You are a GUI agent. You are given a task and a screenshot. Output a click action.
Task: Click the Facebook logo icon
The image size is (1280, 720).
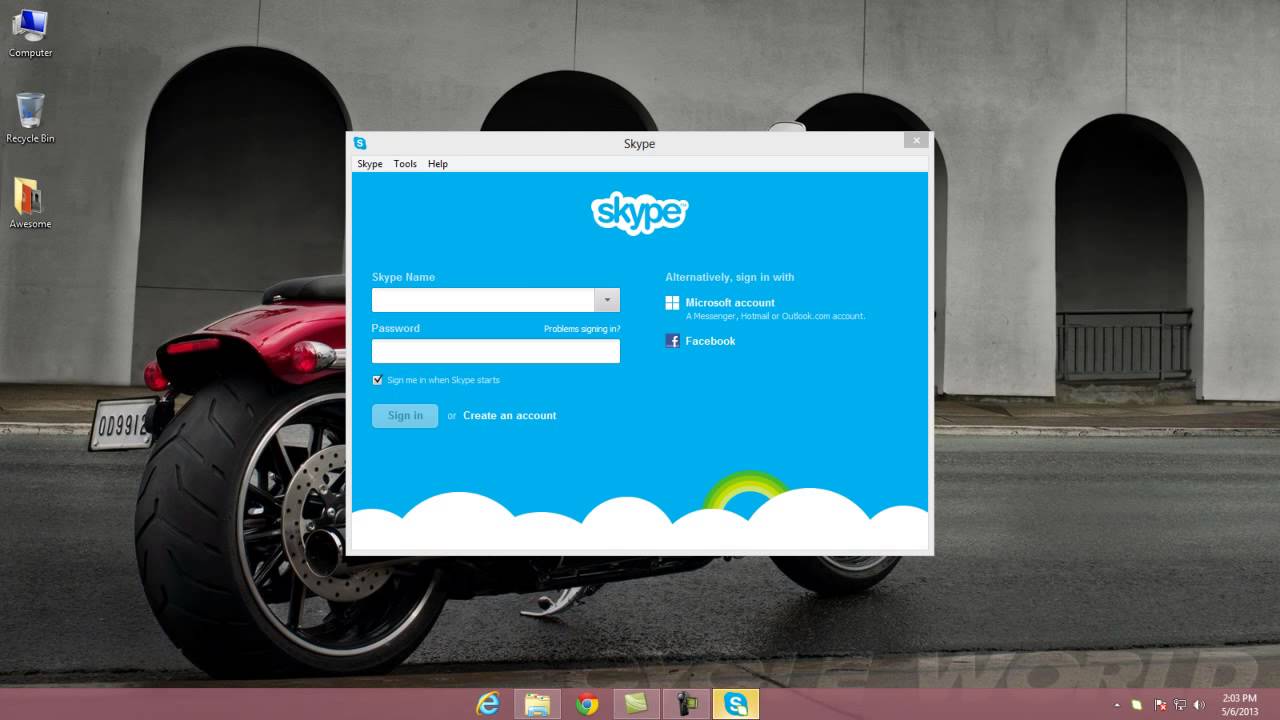(673, 341)
